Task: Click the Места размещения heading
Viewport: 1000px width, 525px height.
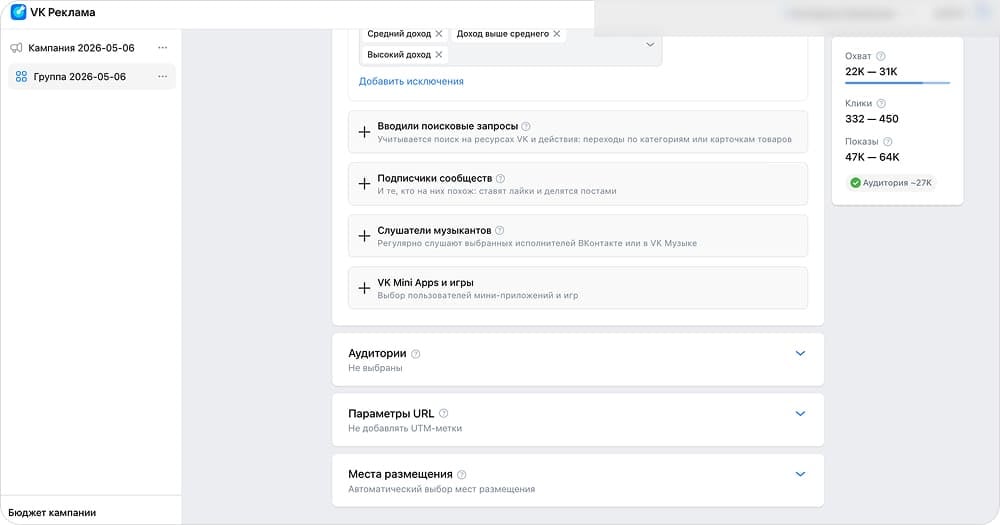Action: pos(401,474)
